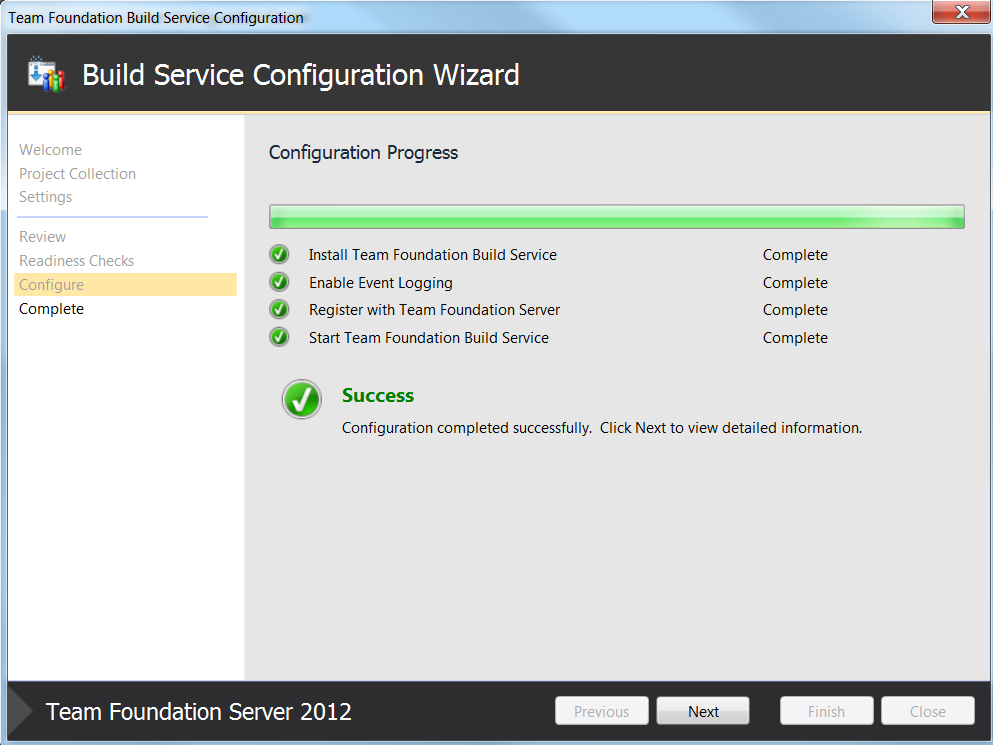Click the Build Service Configuration Wizard title
The height and width of the screenshot is (745, 993).
(x=301, y=75)
